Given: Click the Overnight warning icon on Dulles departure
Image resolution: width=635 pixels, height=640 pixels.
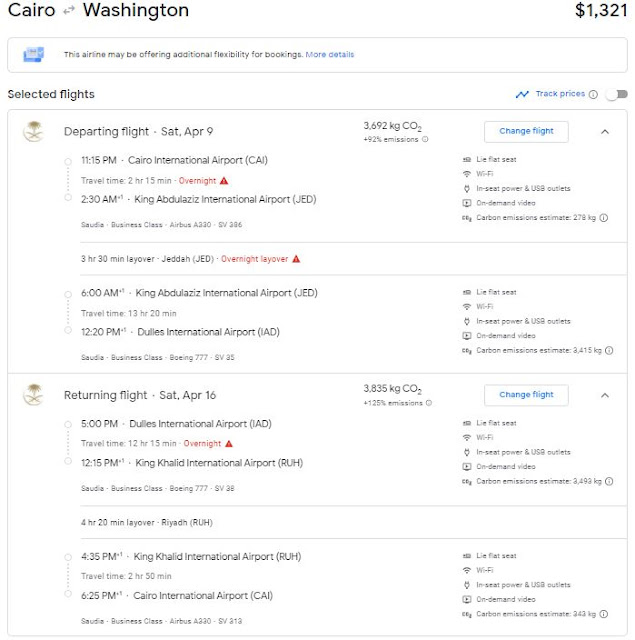Looking at the screenshot, I should pos(229,443).
